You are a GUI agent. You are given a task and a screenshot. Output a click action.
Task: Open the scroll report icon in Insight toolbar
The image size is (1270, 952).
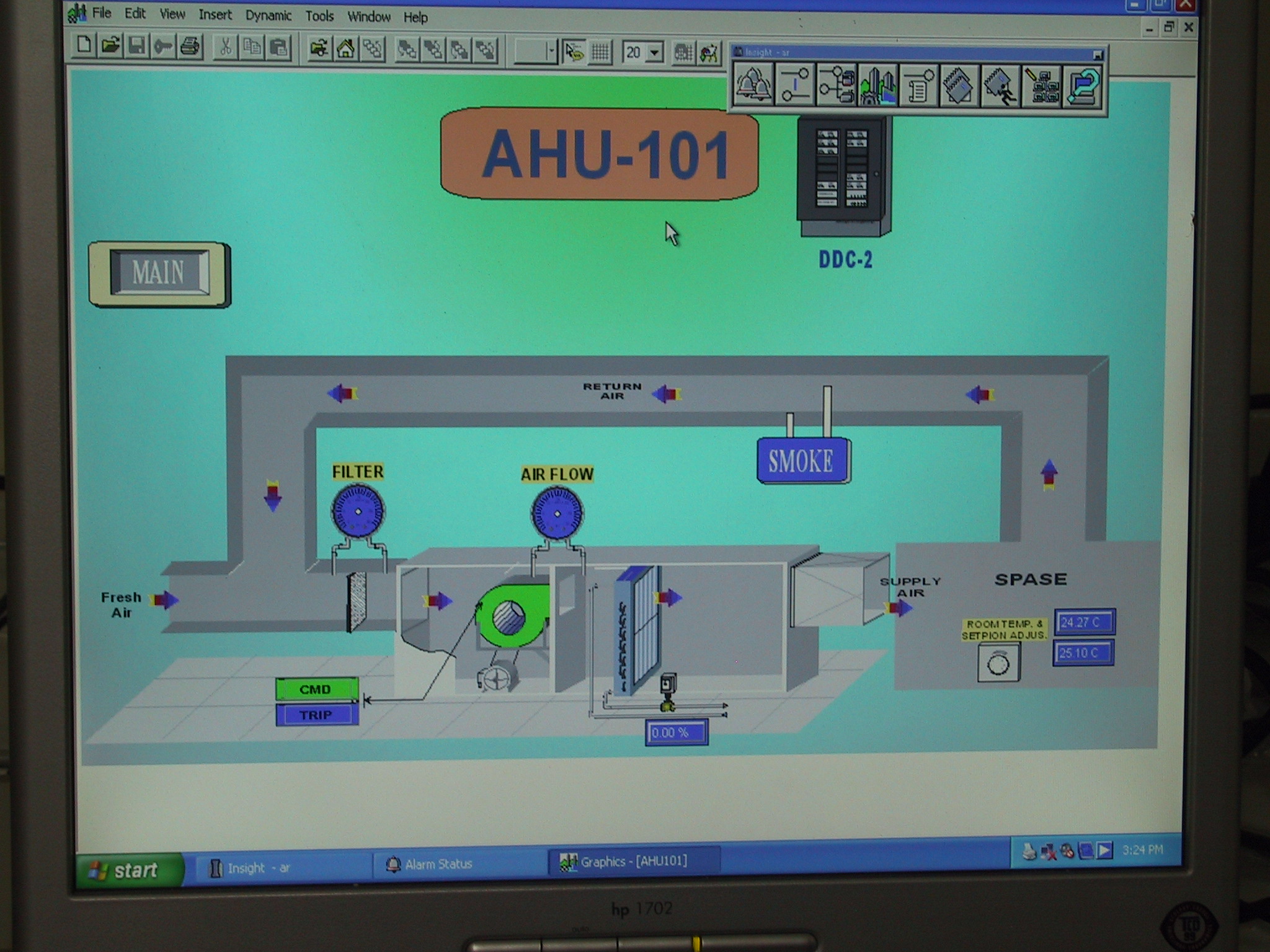pyautogui.click(x=918, y=86)
